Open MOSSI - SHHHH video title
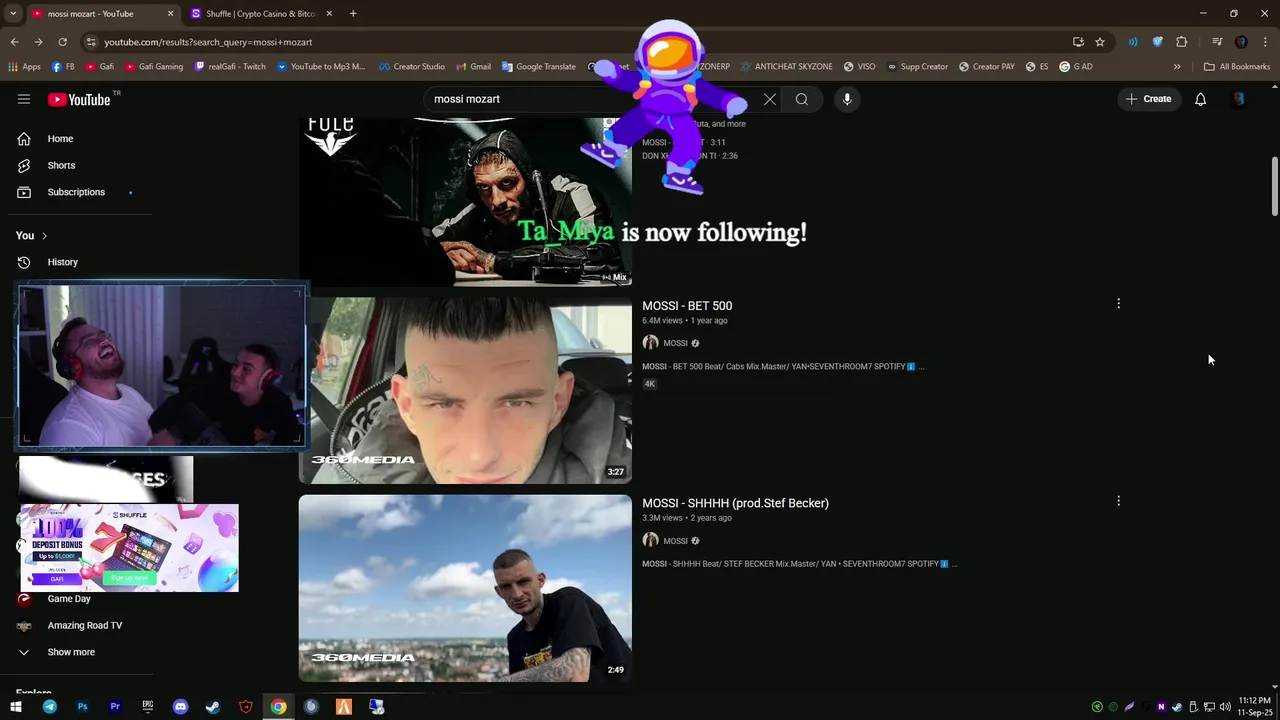This screenshot has height=720, width=1280. pyautogui.click(x=735, y=503)
